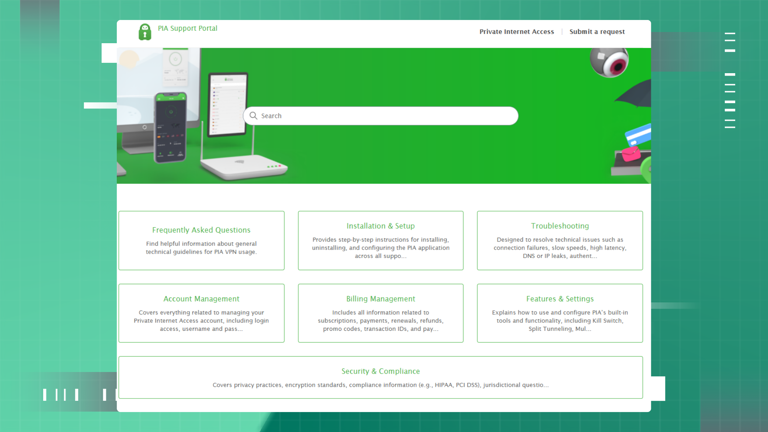768x432 pixels.
Task: Click the smartphone VPN app illustration
Action: click(170, 127)
